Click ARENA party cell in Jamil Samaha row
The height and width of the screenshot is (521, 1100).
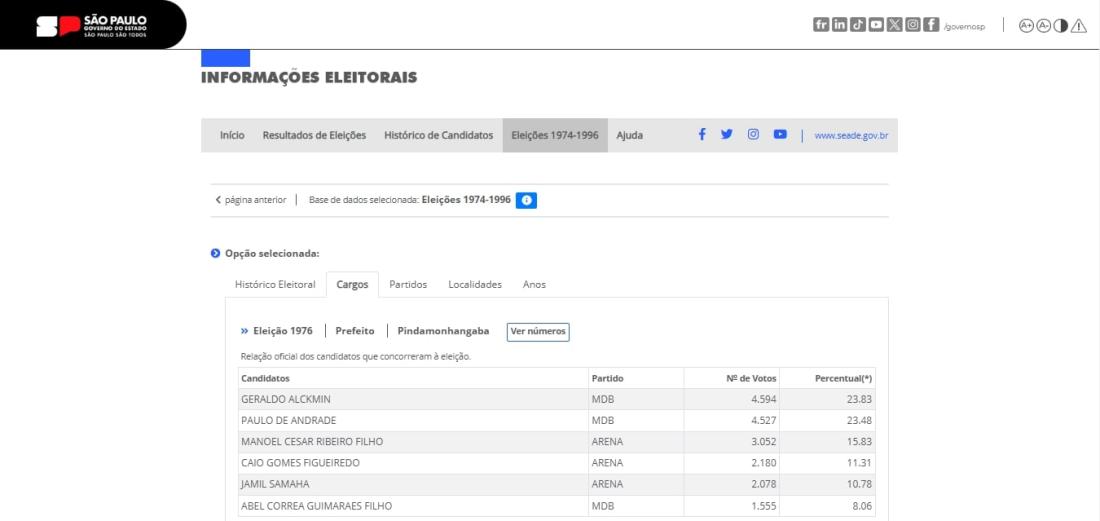click(x=608, y=485)
